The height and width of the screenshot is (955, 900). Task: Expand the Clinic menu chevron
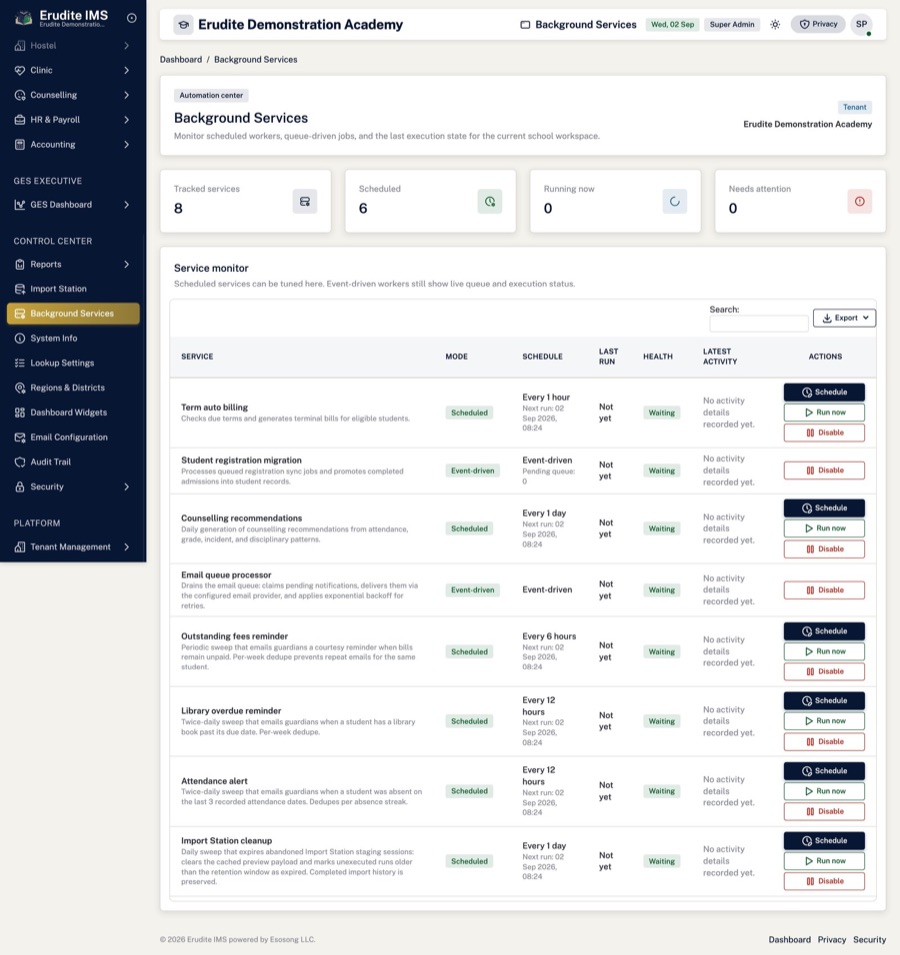126,70
